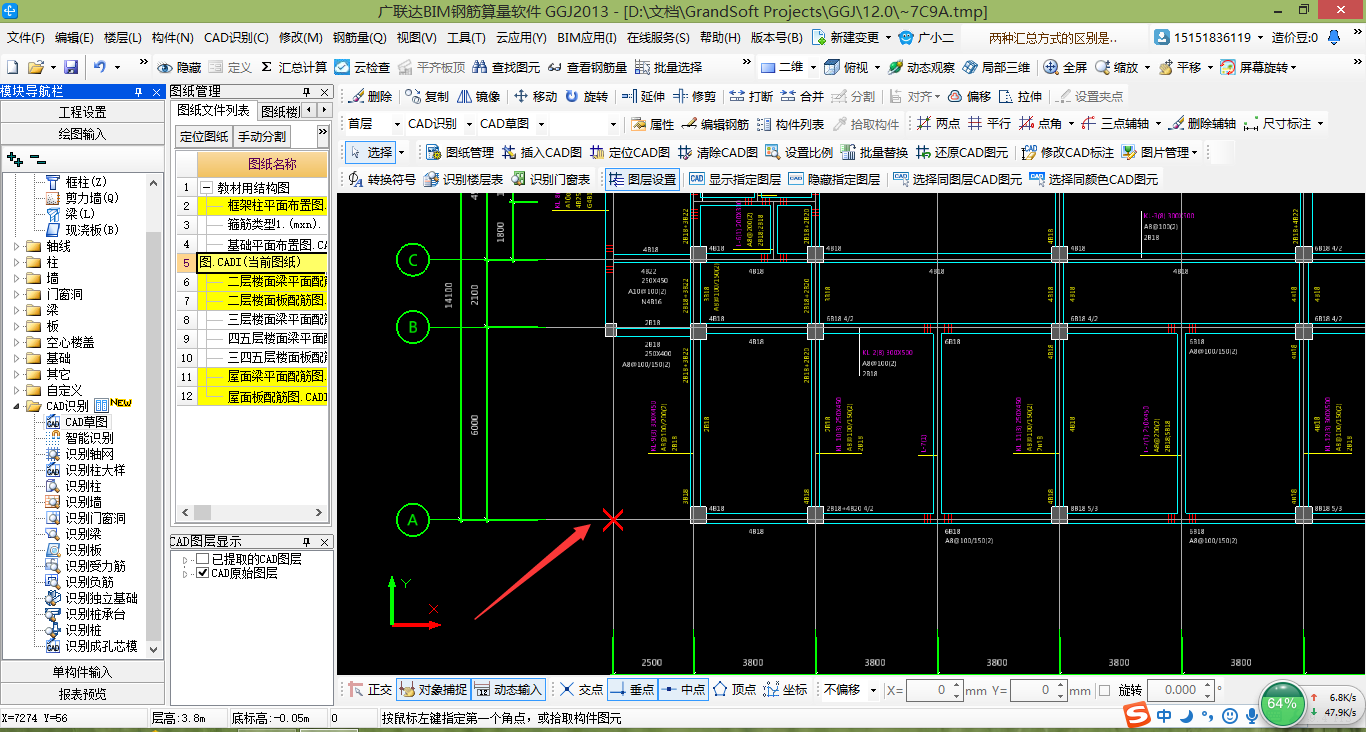This screenshot has height=732, width=1366.
Task: Click X coordinate input field
Action: 935,690
